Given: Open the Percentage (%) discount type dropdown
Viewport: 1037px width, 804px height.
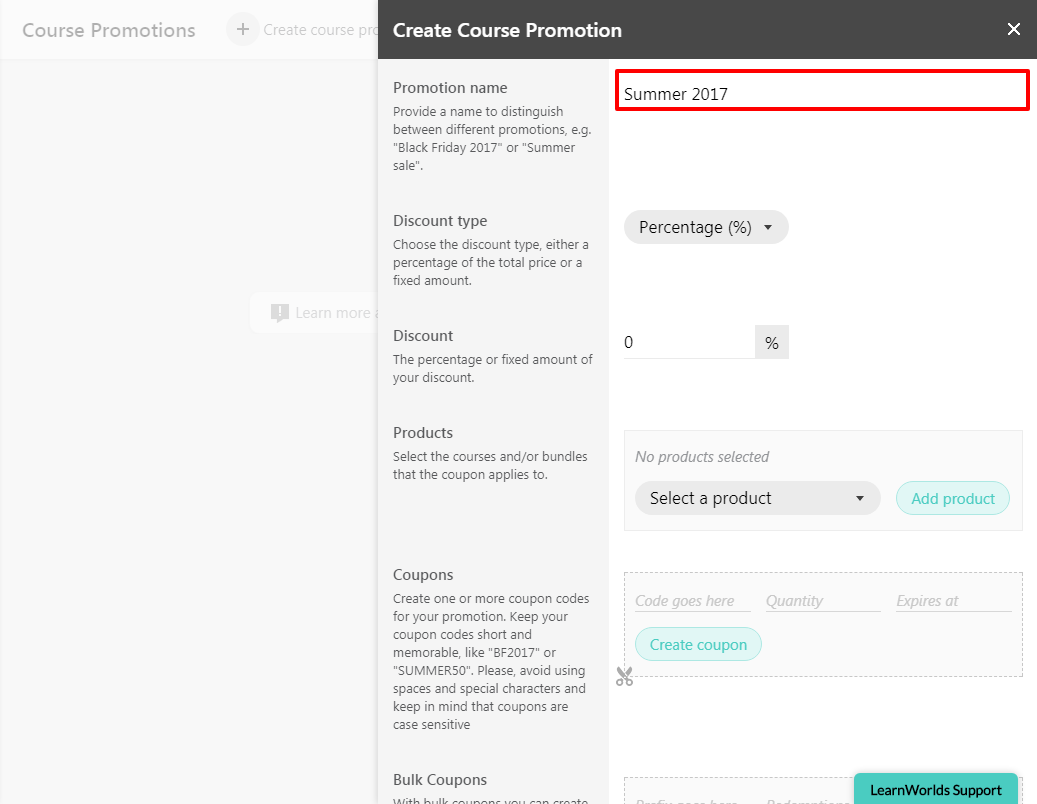Looking at the screenshot, I should coord(706,227).
